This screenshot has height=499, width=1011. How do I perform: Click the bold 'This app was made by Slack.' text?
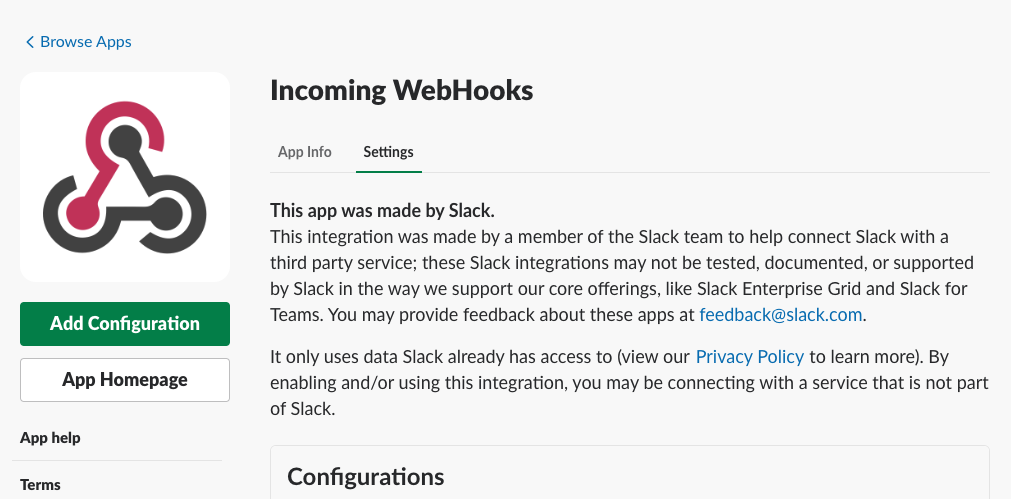click(x=382, y=210)
